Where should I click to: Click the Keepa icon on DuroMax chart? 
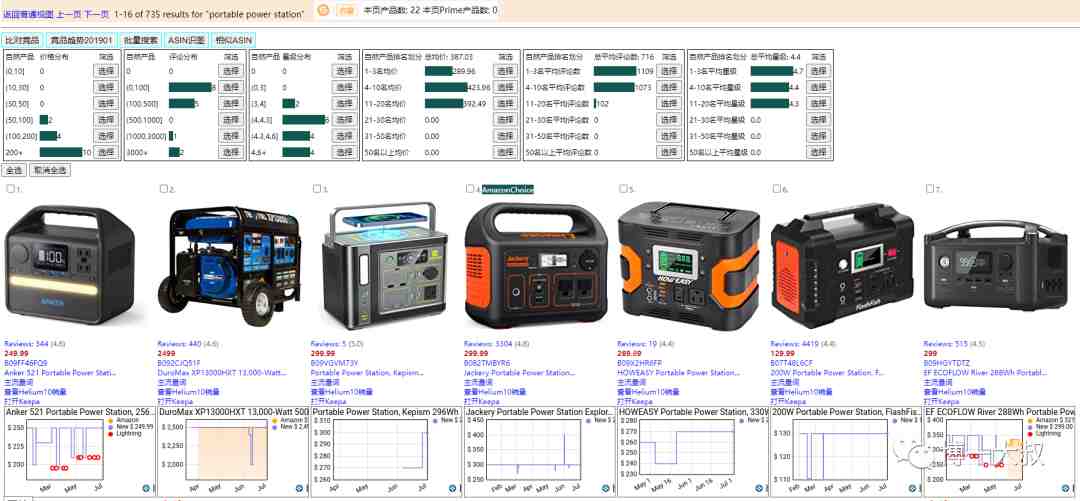coord(299,488)
